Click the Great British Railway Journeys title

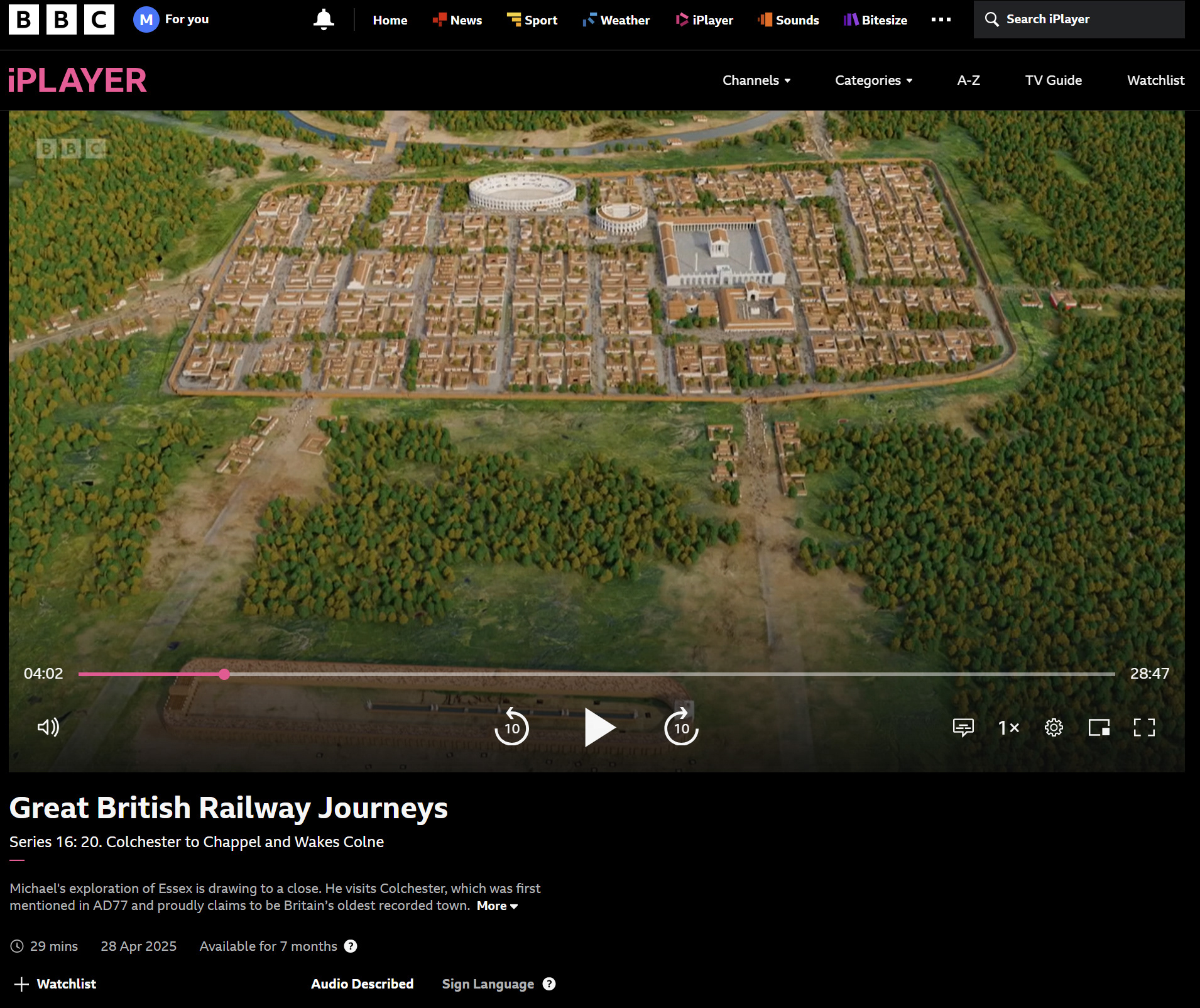[x=229, y=808]
